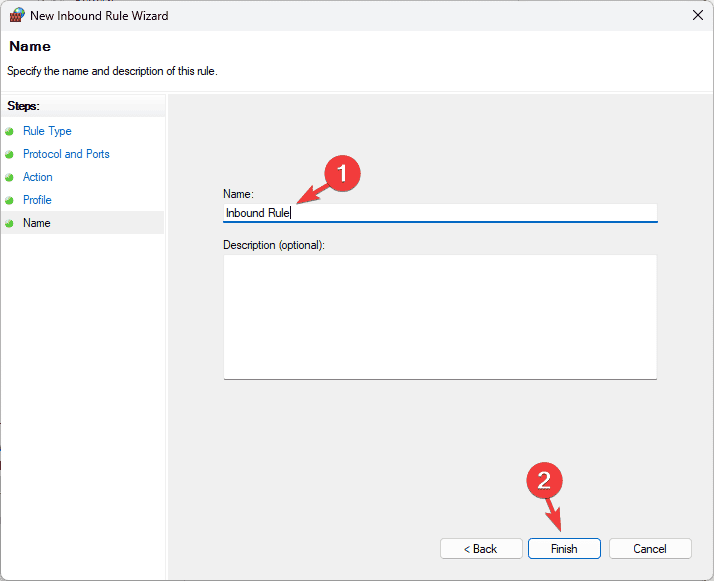Close the wizard window with the X

click(x=696, y=15)
